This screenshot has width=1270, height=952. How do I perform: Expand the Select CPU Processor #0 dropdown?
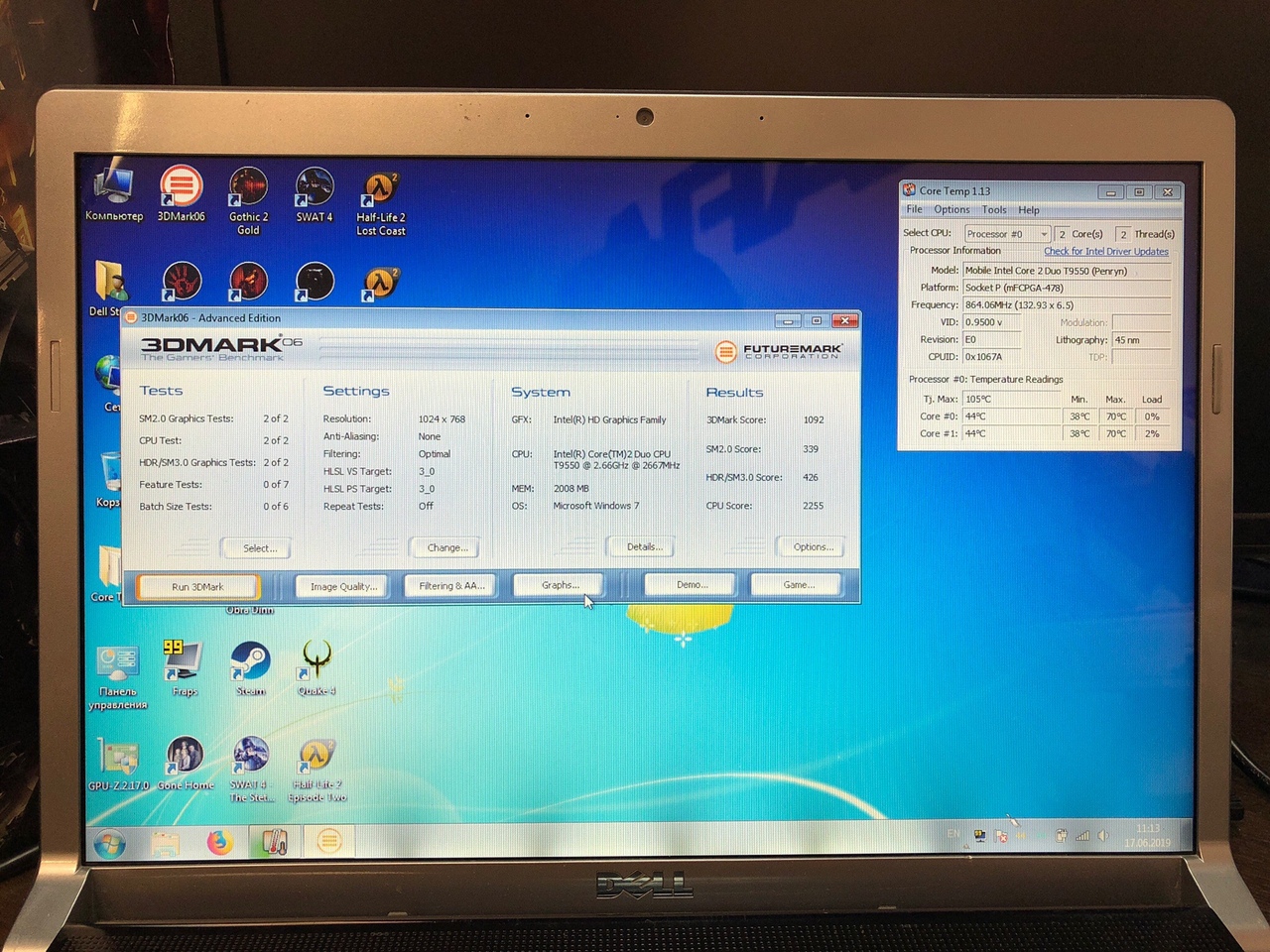tap(1006, 234)
